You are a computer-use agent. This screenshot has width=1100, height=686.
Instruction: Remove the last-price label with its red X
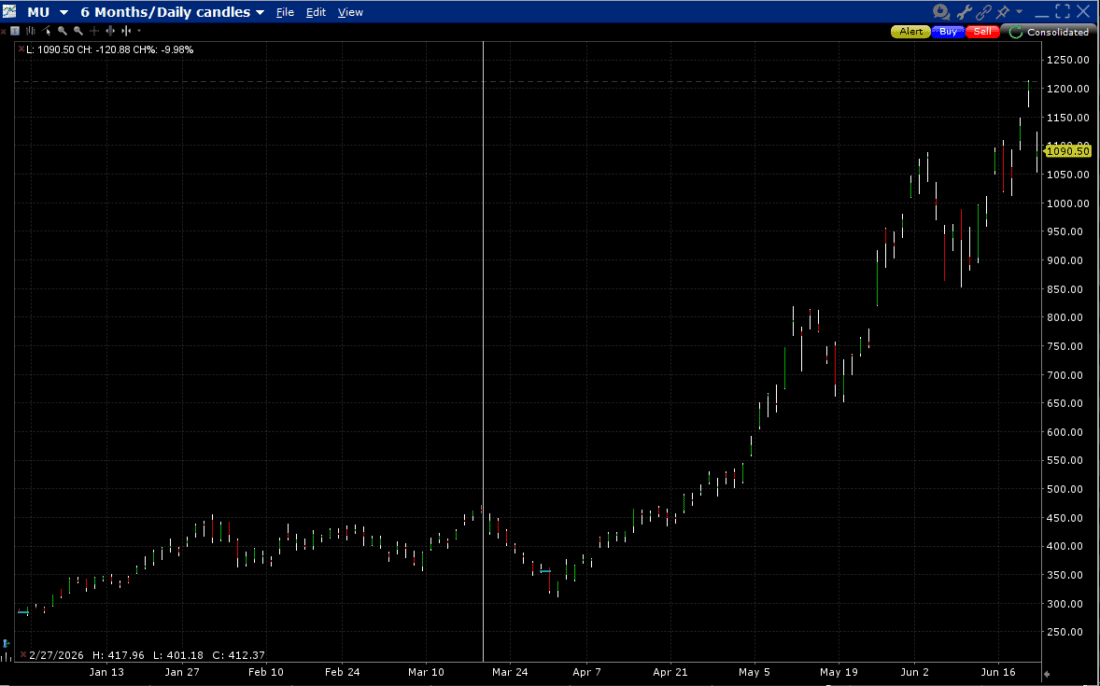[22, 50]
